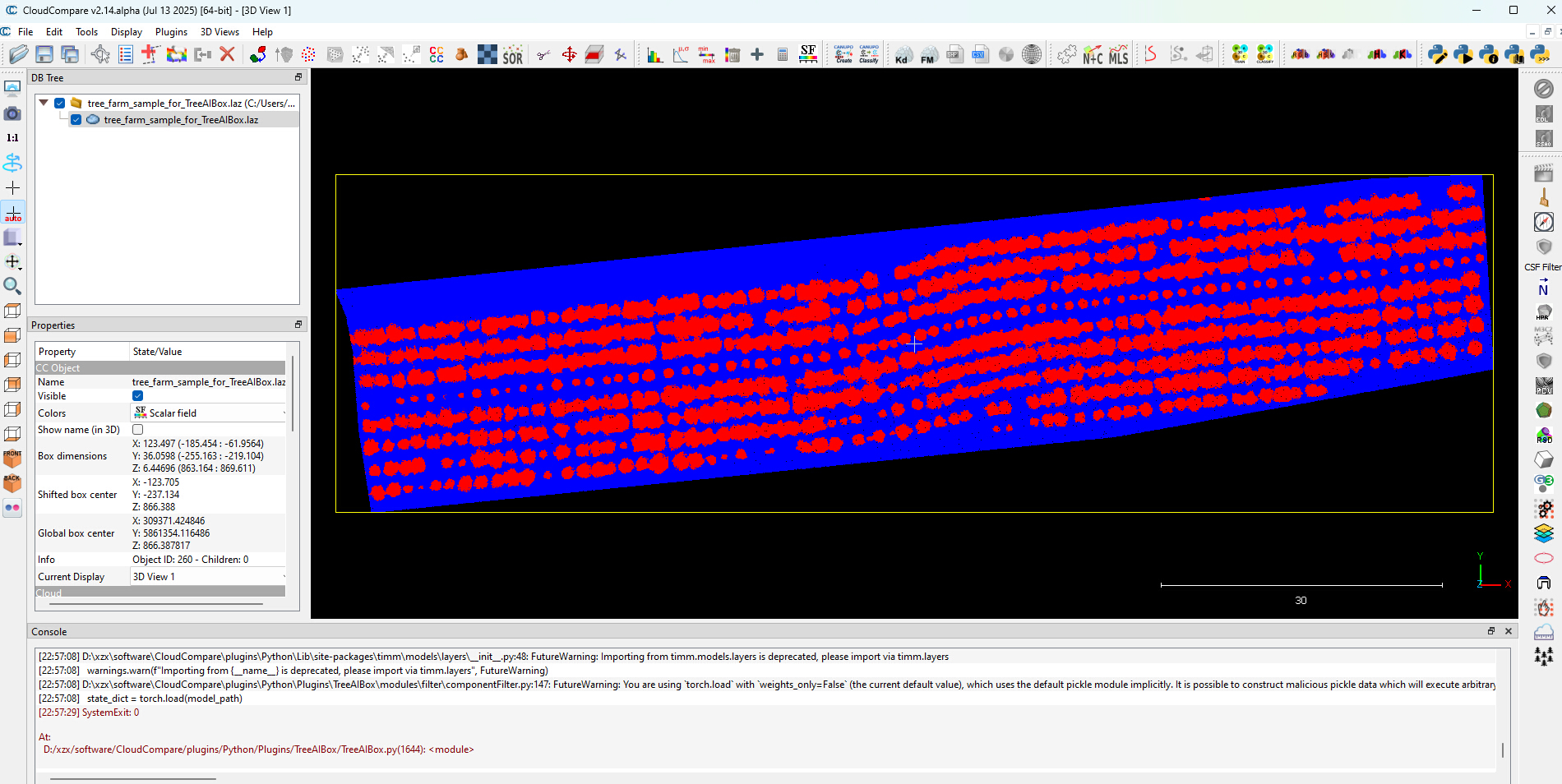The width and height of the screenshot is (1562, 784).
Task: Click the Translate/Rotate red arrows icon
Action: pos(569,54)
